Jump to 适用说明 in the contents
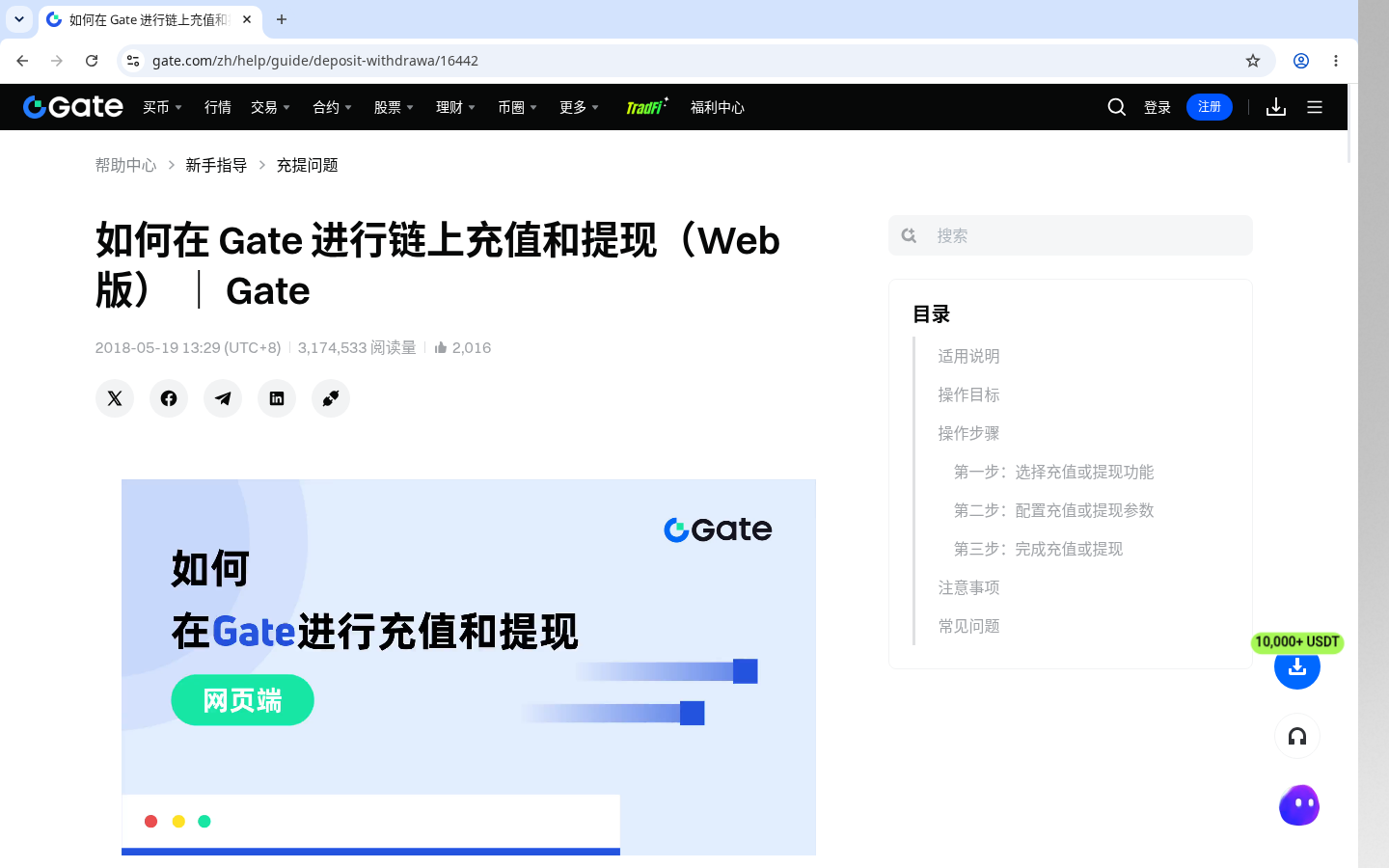Viewport: 1389px width, 868px height. click(x=968, y=356)
